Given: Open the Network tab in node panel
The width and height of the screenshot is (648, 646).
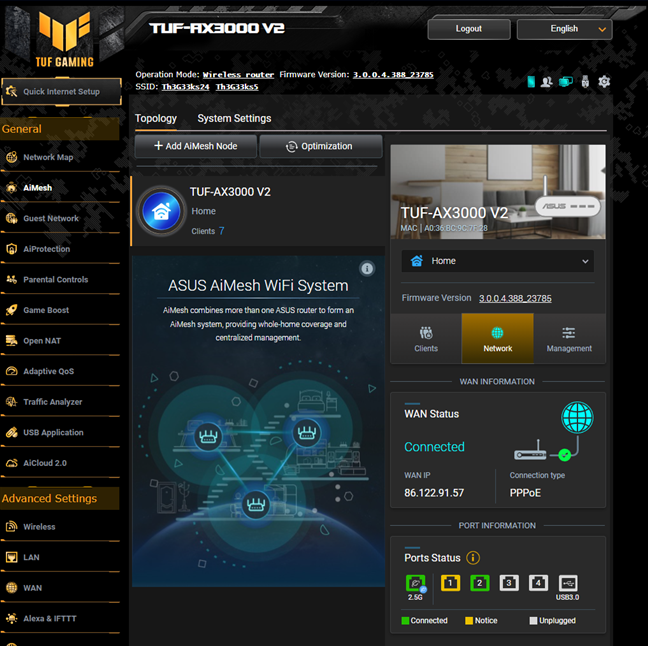Looking at the screenshot, I should pos(498,339).
